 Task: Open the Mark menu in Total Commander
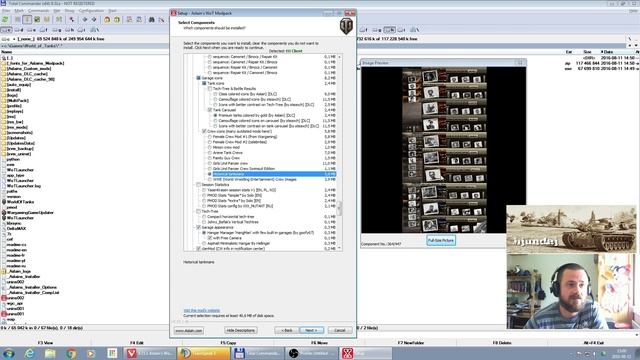[x=19, y=11]
